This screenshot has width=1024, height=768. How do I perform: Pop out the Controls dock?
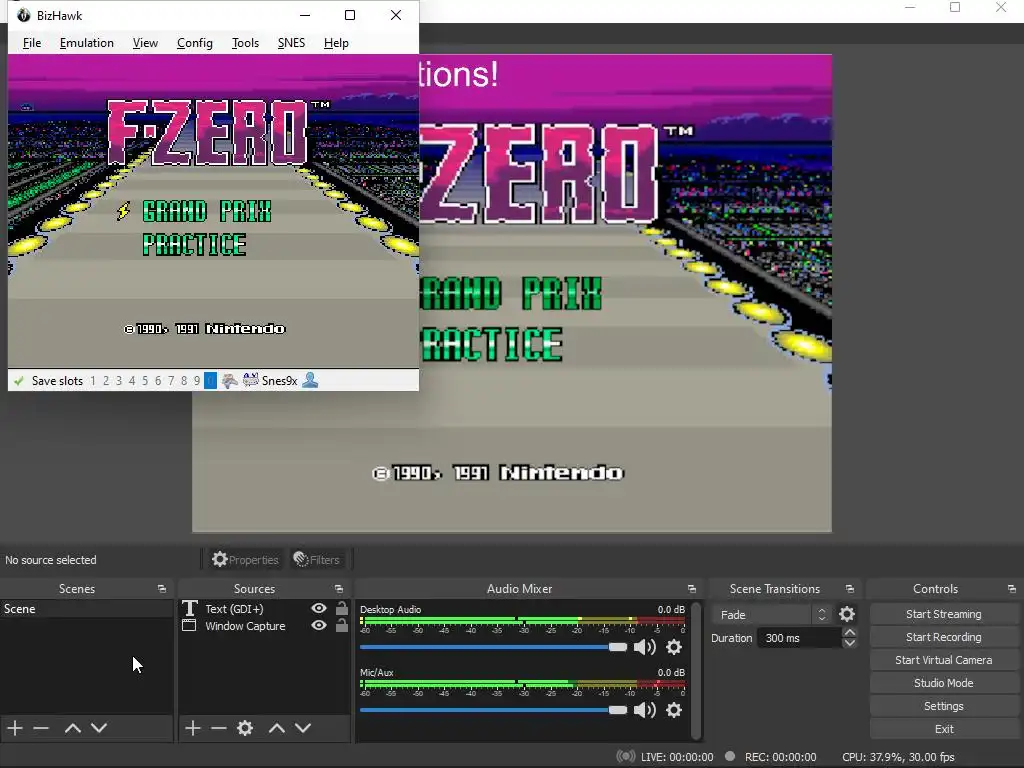(x=1012, y=589)
